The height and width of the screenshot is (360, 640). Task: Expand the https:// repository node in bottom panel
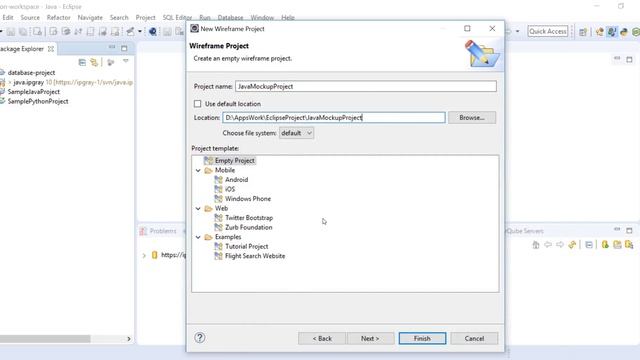144,256
